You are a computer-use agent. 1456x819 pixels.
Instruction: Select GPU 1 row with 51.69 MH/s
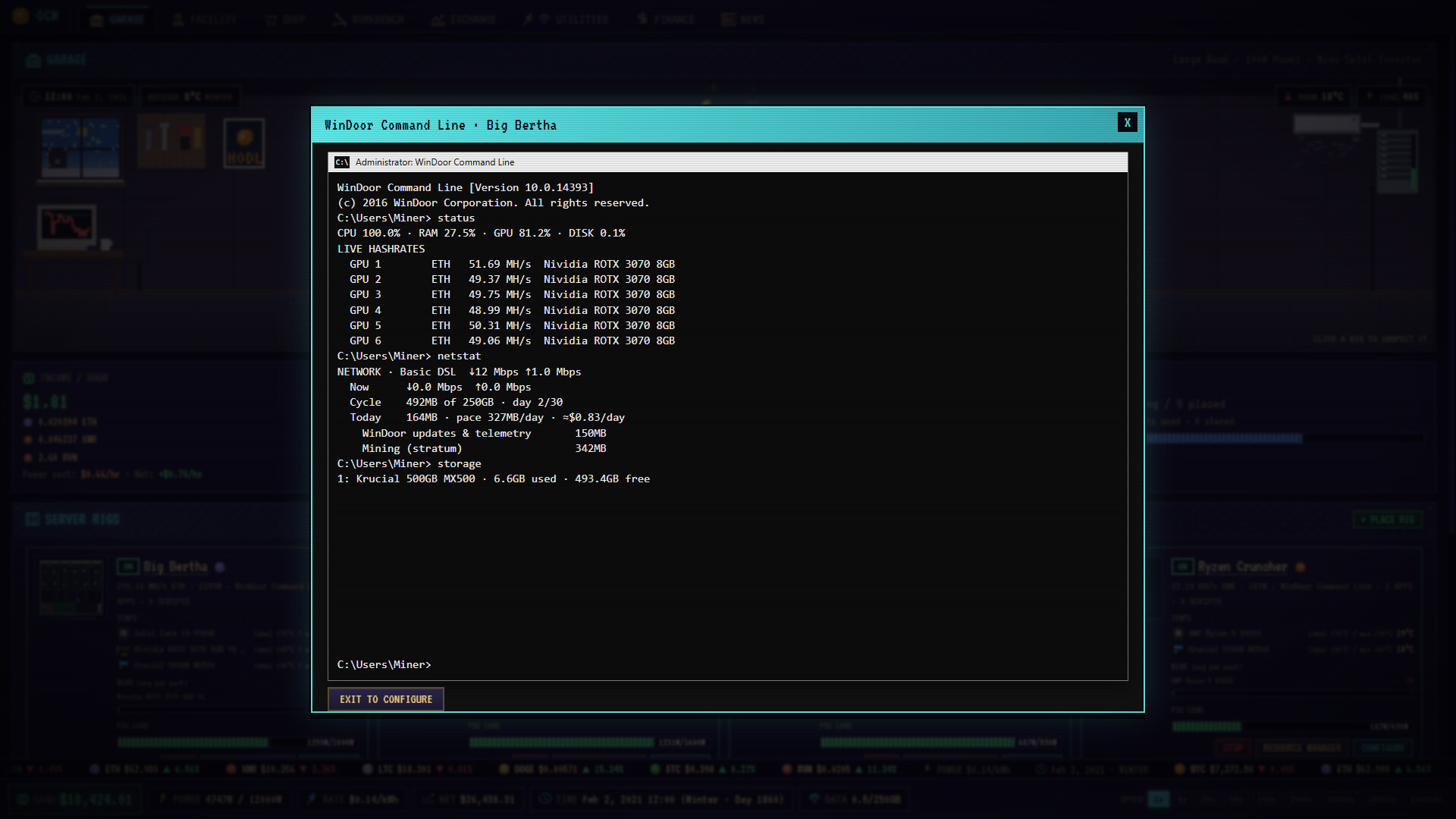[512, 264]
